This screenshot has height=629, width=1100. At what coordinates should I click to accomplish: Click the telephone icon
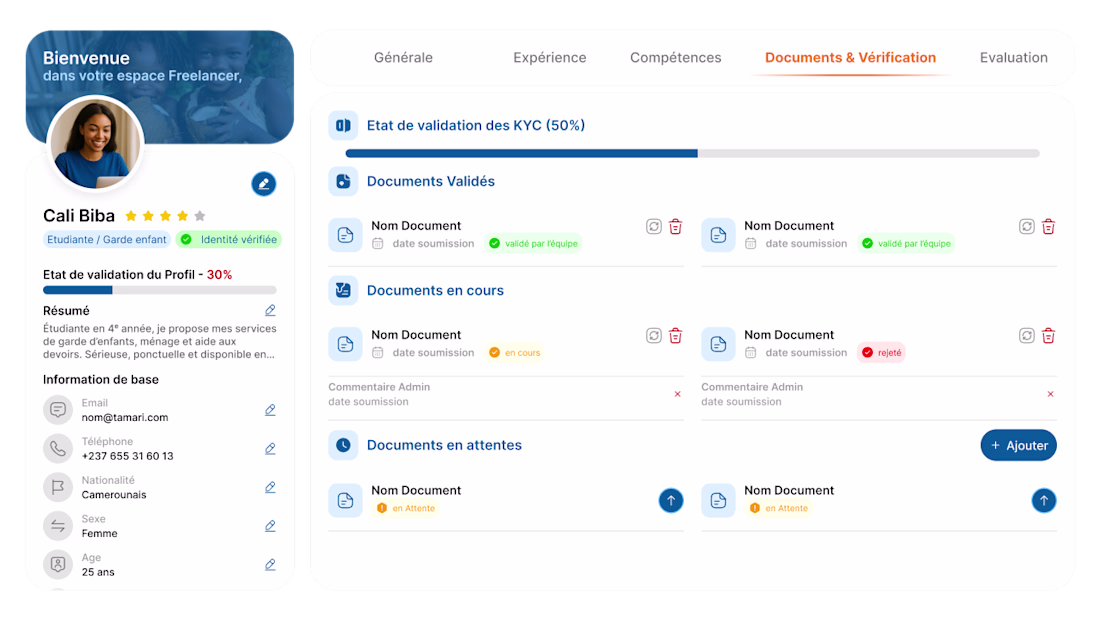pos(58,448)
